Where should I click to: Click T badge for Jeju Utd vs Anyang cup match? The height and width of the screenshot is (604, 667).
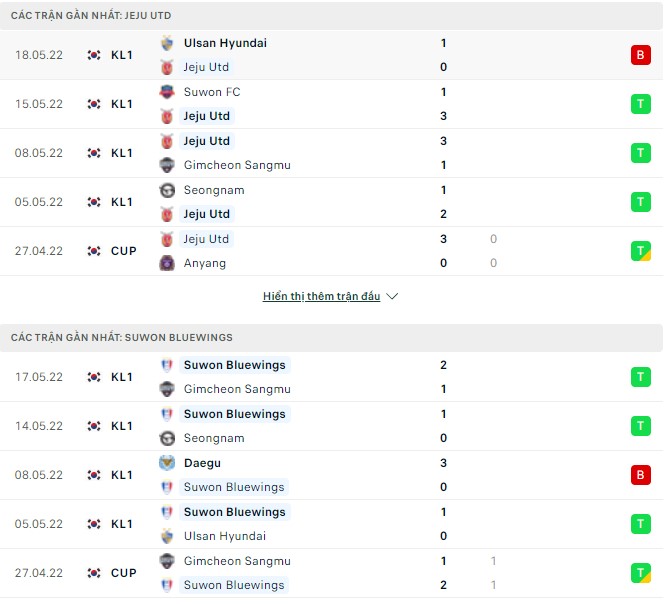pos(640,251)
